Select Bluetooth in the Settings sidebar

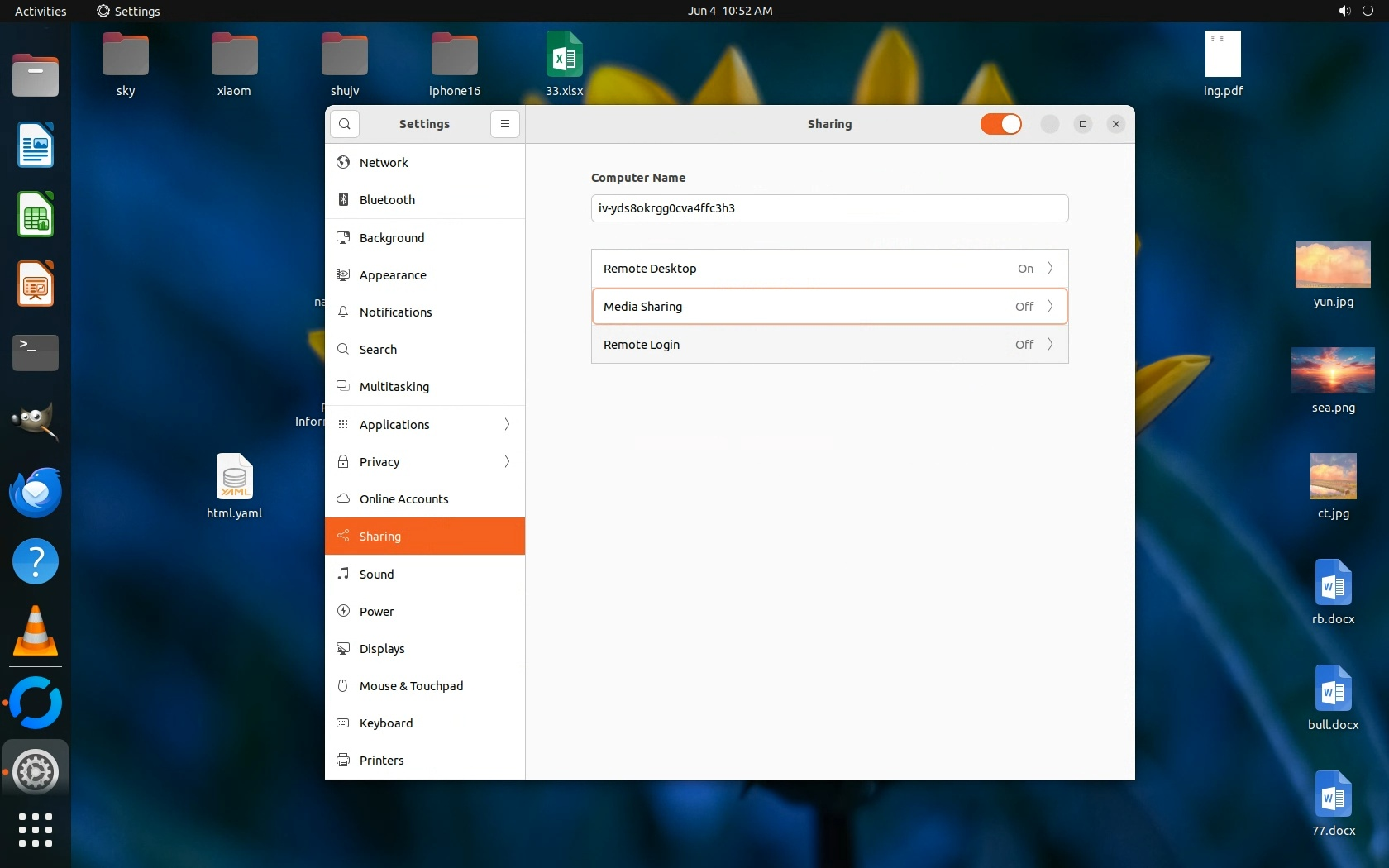pyautogui.click(x=387, y=200)
